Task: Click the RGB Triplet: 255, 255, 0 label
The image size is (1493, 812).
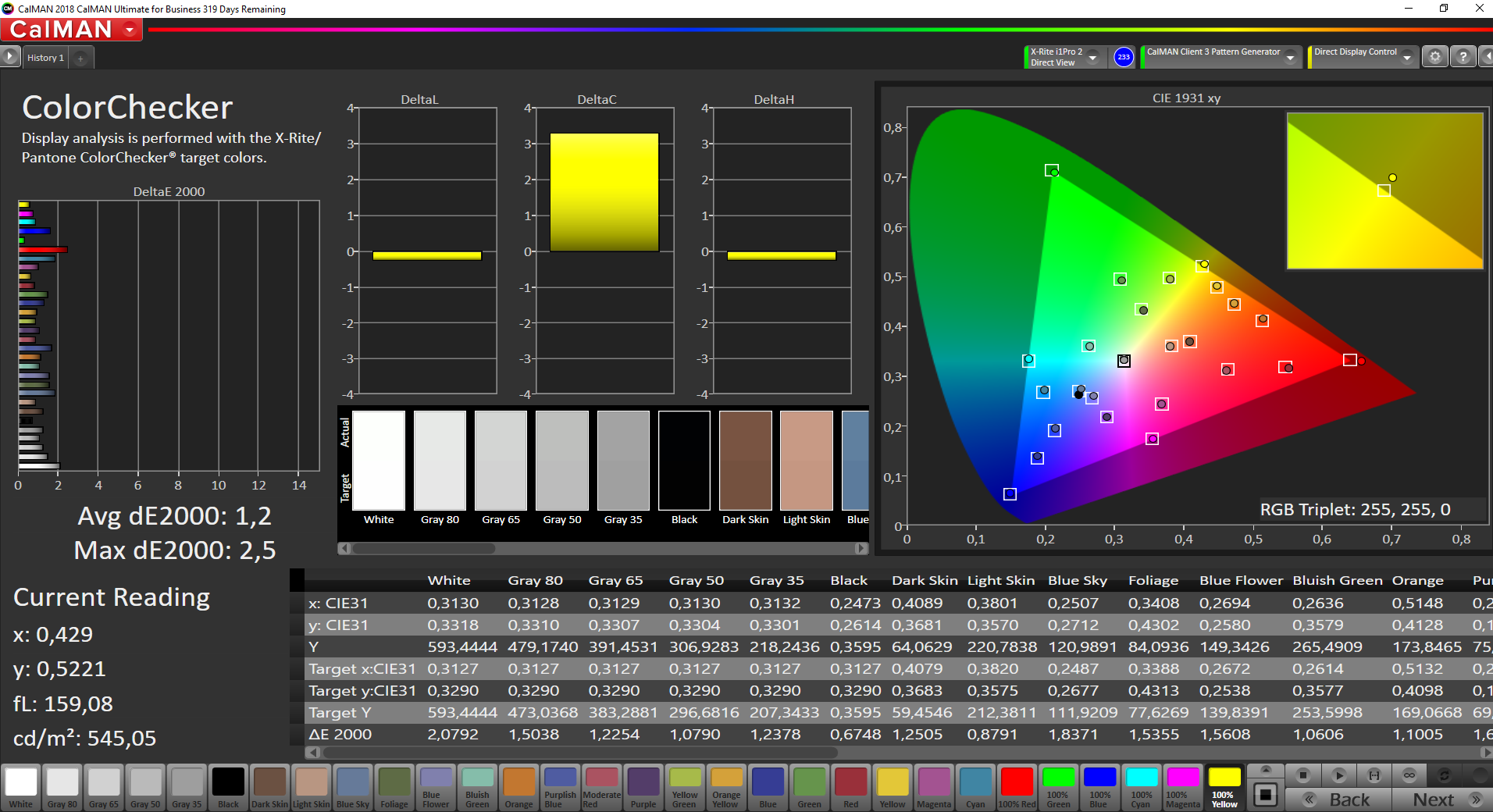Action: [1355, 510]
